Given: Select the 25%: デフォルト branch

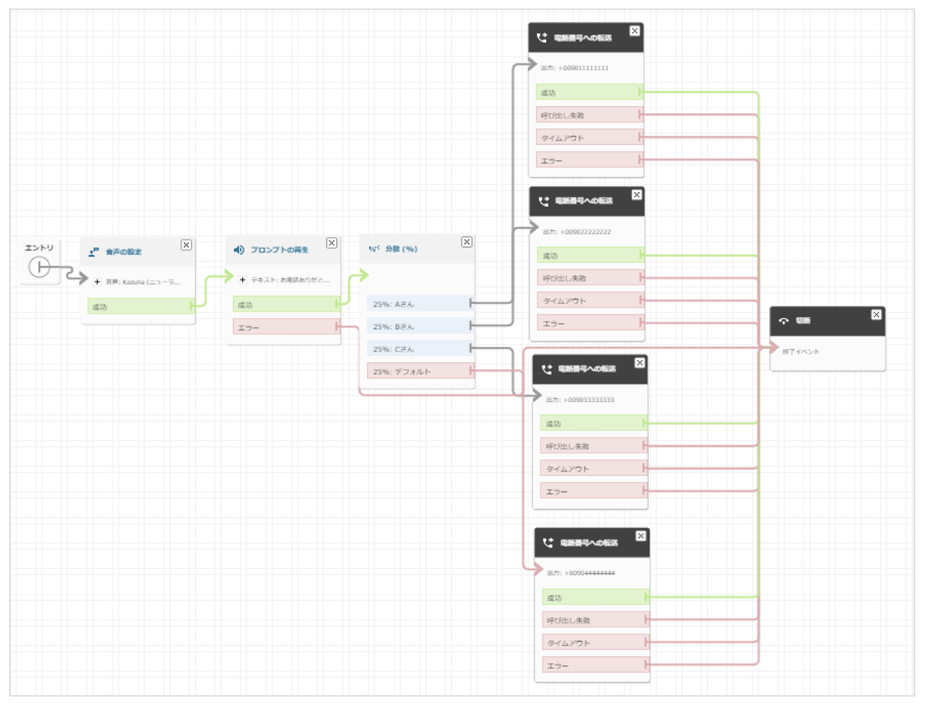Looking at the screenshot, I should (x=421, y=371).
